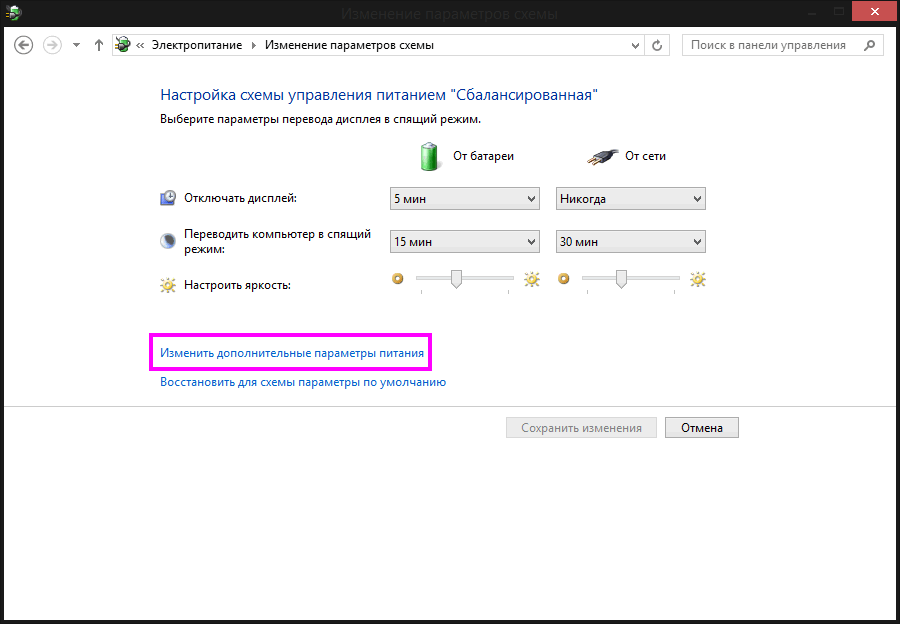Image resolution: width=900 pixels, height=624 pixels.
Task: Click the refresh button in address bar
Action: coord(657,45)
